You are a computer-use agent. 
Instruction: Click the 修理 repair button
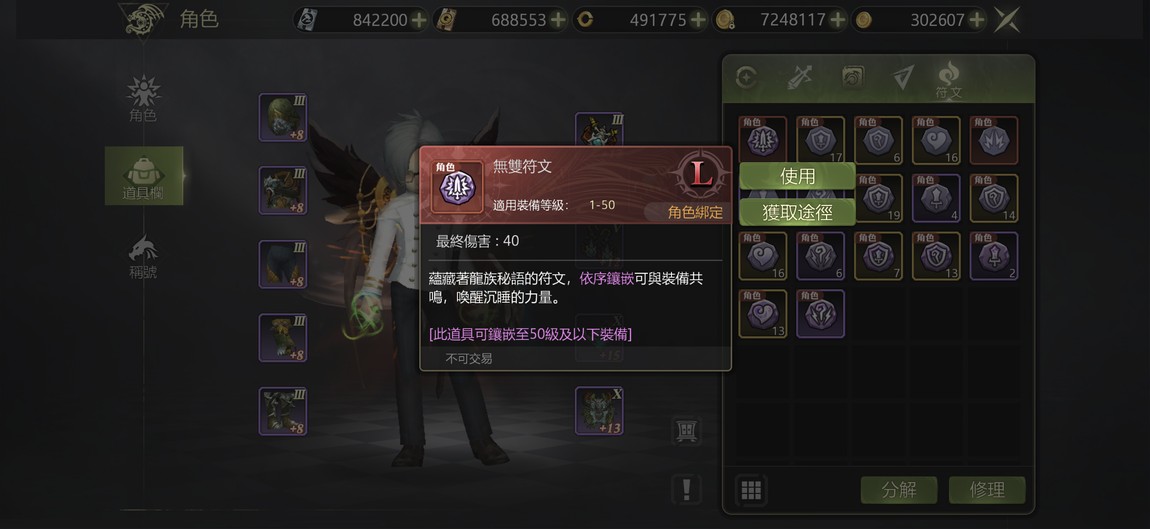tap(986, 490)
